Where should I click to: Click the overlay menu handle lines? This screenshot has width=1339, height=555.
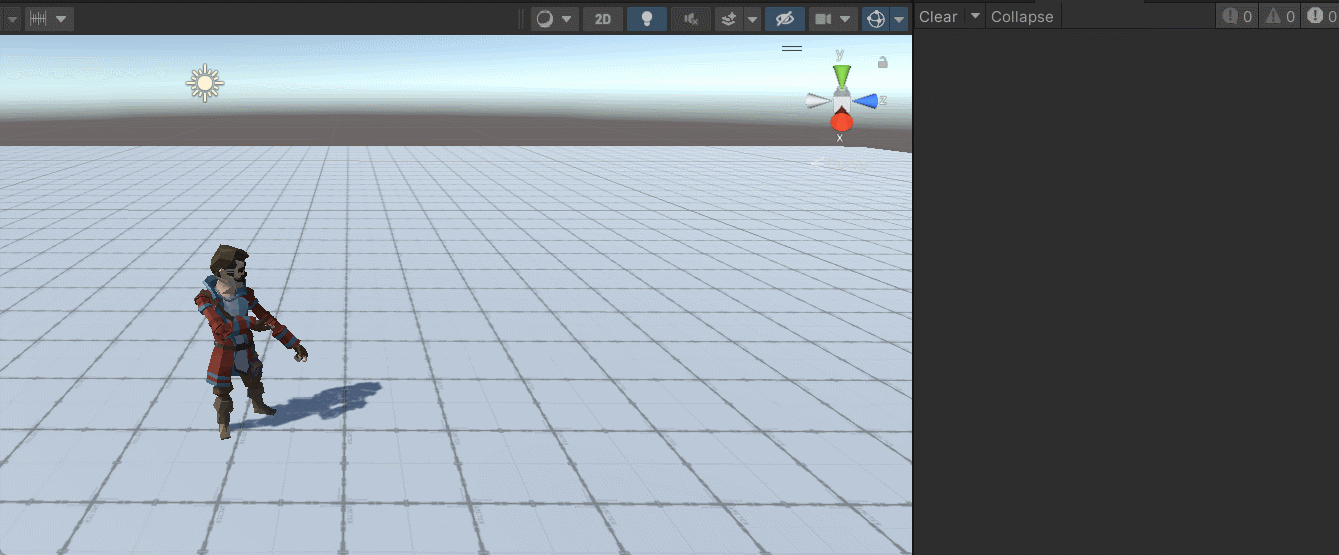pyautogui.click(x=792, y=47)
